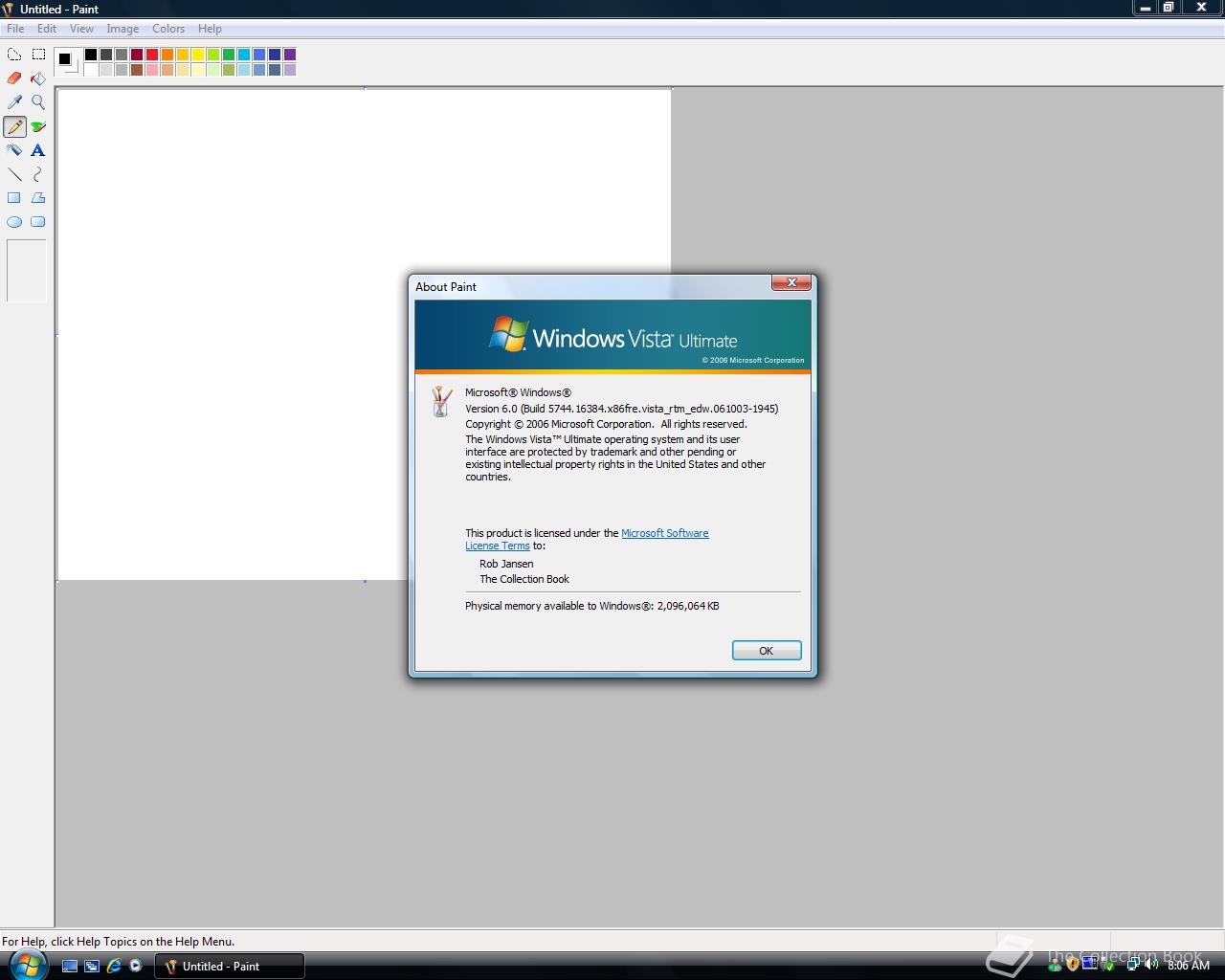Viewport: 1225px width, 980px height.
Task: Choose the Brush tool
Action: [38, 126]
